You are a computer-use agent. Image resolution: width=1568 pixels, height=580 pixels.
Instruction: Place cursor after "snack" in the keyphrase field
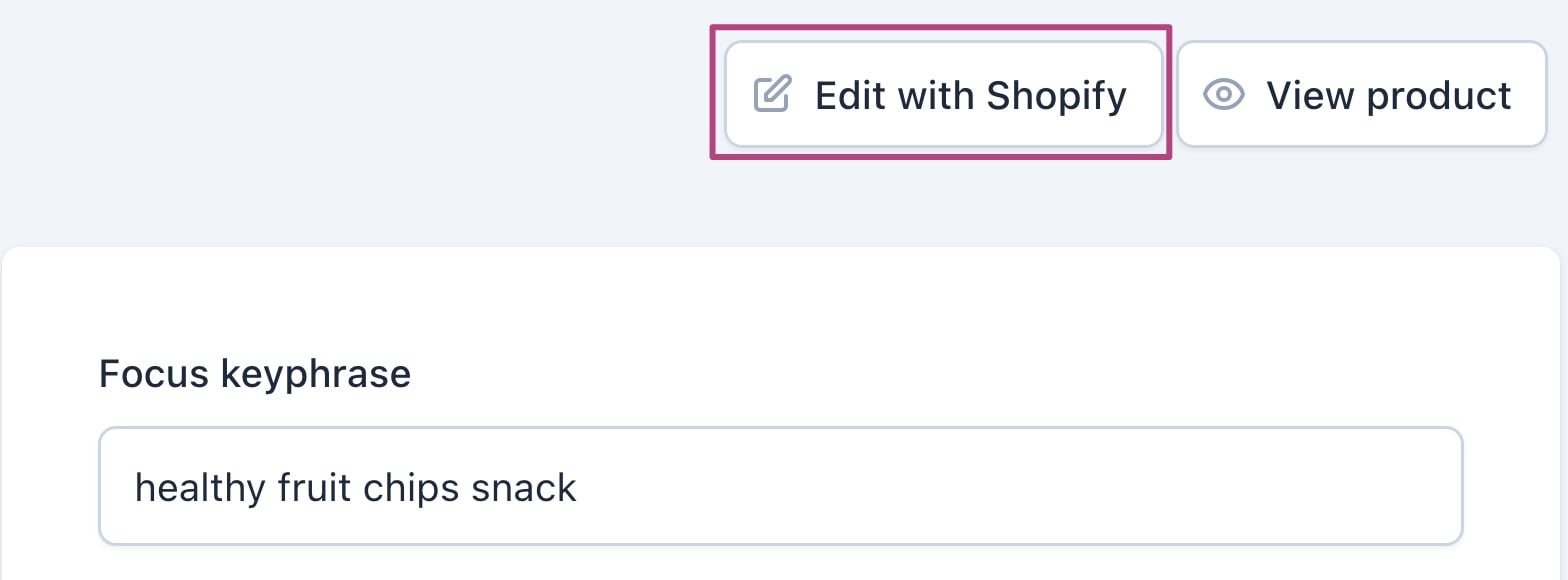click(579, 488)
